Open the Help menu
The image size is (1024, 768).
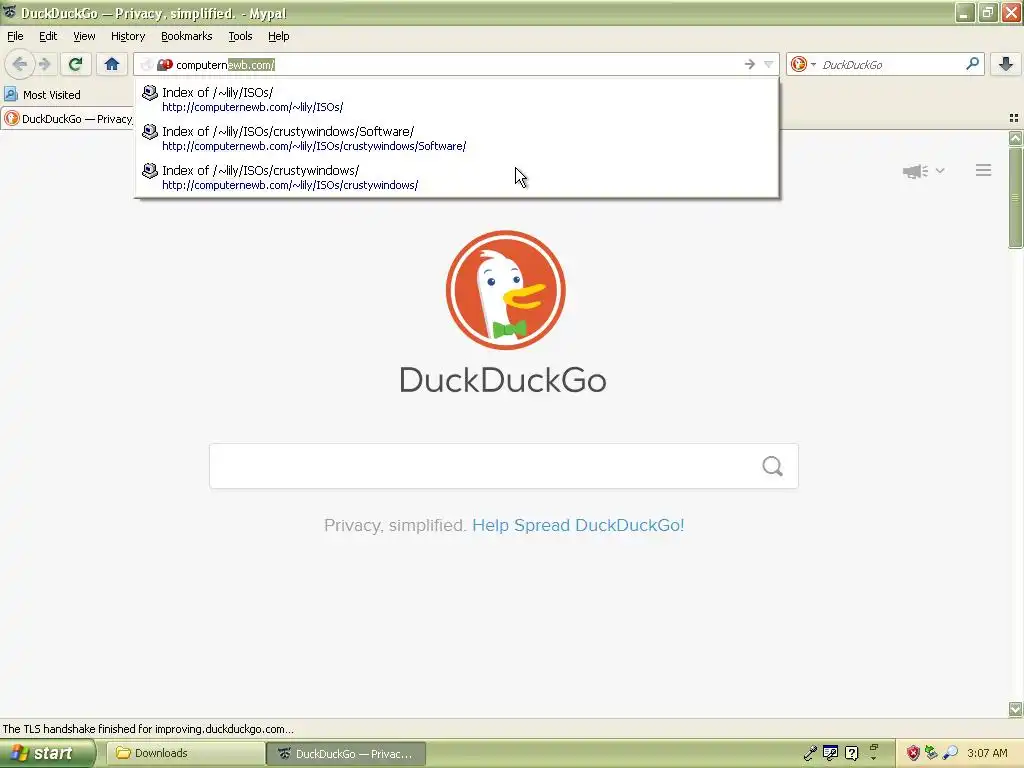278,36
